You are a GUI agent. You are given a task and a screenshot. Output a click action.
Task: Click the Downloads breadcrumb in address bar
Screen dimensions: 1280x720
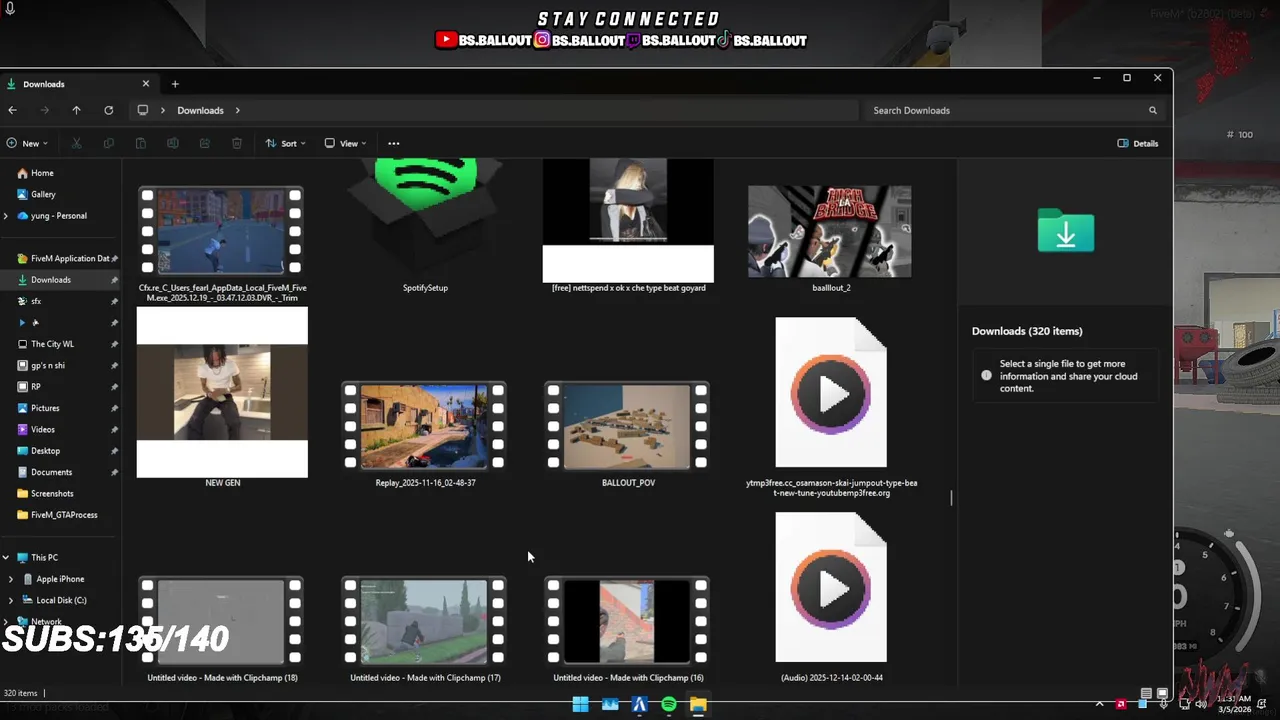(200, 110)
